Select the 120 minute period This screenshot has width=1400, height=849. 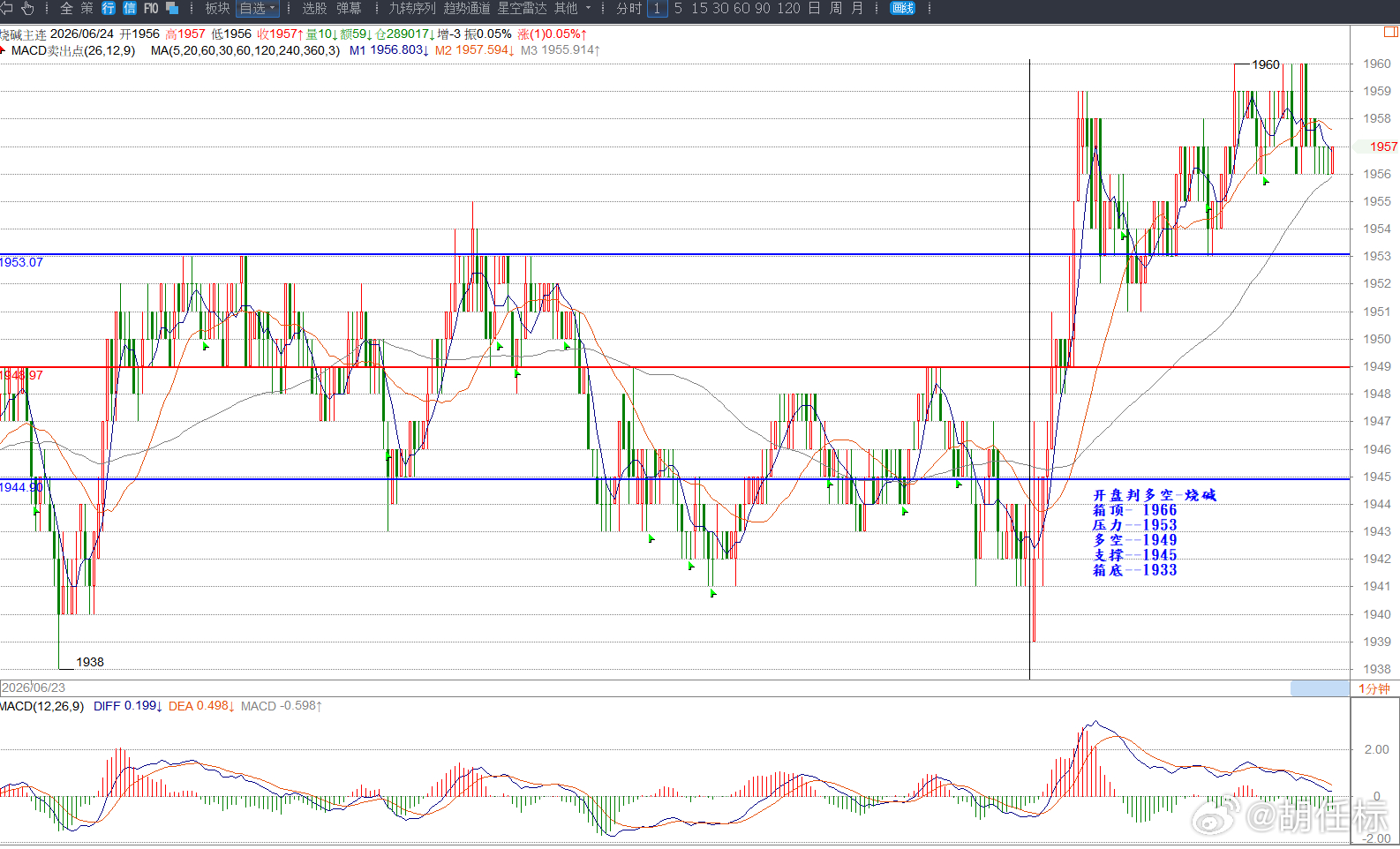788,8
